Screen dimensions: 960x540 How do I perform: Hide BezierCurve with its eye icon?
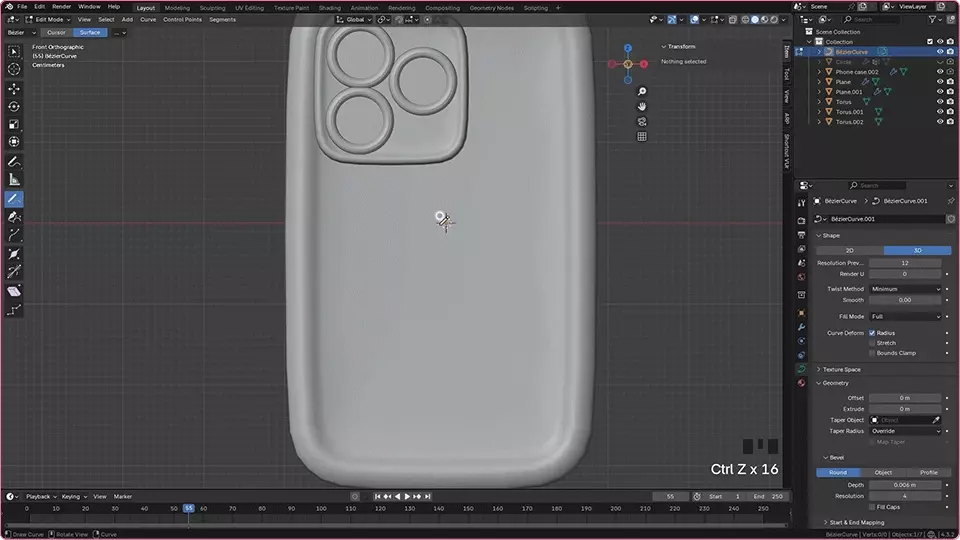coord(940,52)
